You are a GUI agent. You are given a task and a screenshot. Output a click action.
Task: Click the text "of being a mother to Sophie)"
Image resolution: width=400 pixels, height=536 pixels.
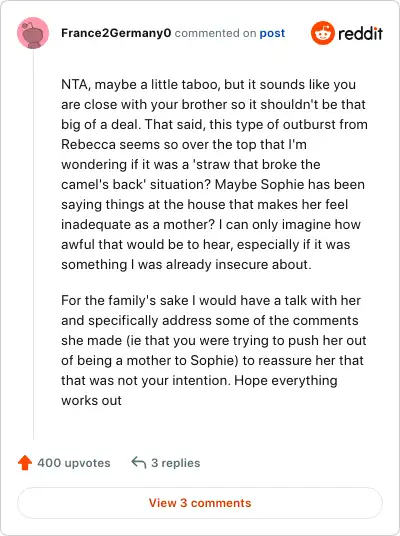[x=150, y=361]
